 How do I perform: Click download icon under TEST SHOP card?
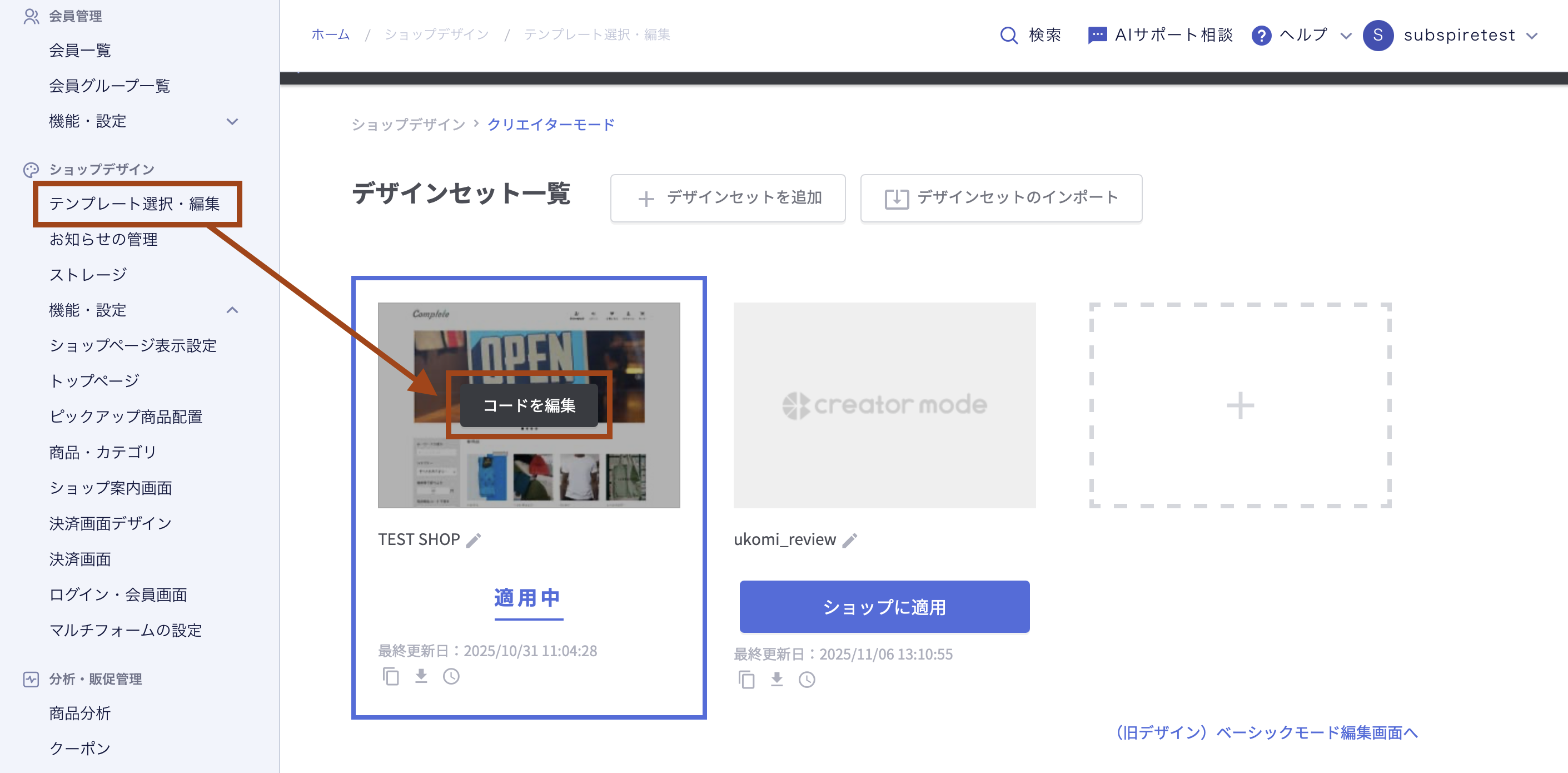coord(421,677)
